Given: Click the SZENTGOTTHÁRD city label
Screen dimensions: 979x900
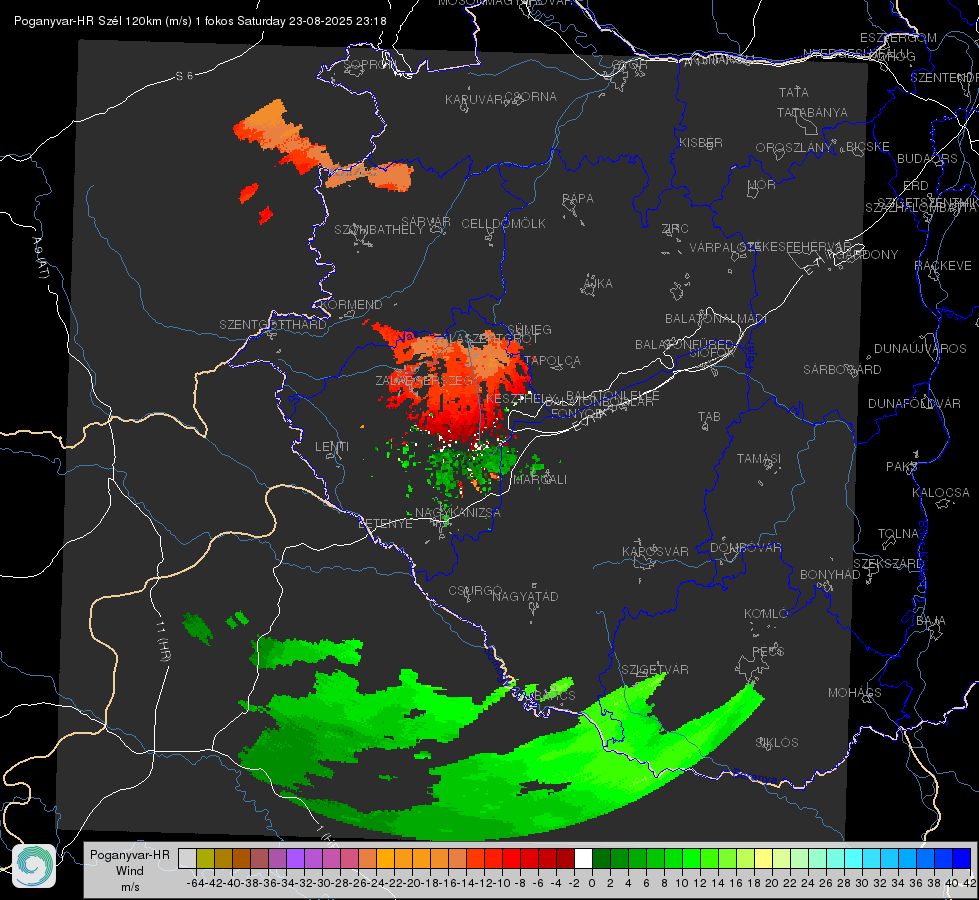Looking at the screenshot, I should [x=273, y=325].
